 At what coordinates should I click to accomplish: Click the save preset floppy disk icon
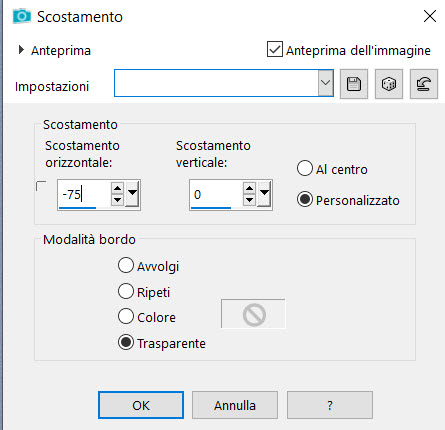point(354,84)
